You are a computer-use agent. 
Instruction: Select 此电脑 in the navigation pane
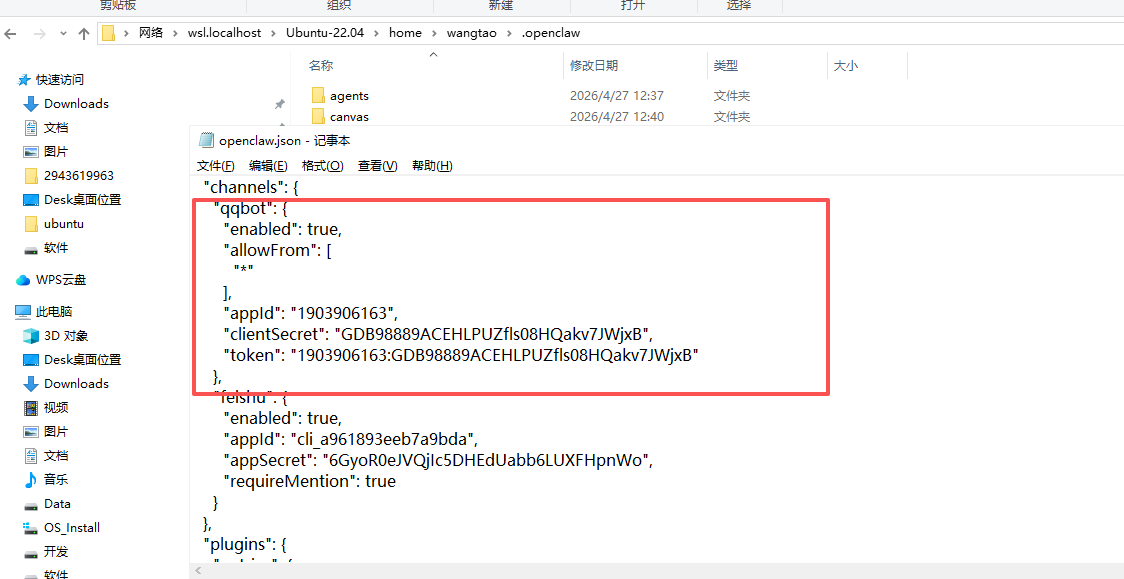(54, 312)
